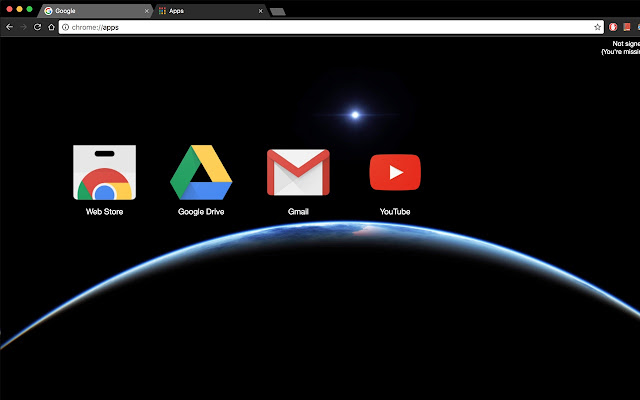This screenshot has height=400, width=640.
Task: Close the Apps tab
Action: click(261, 11)
